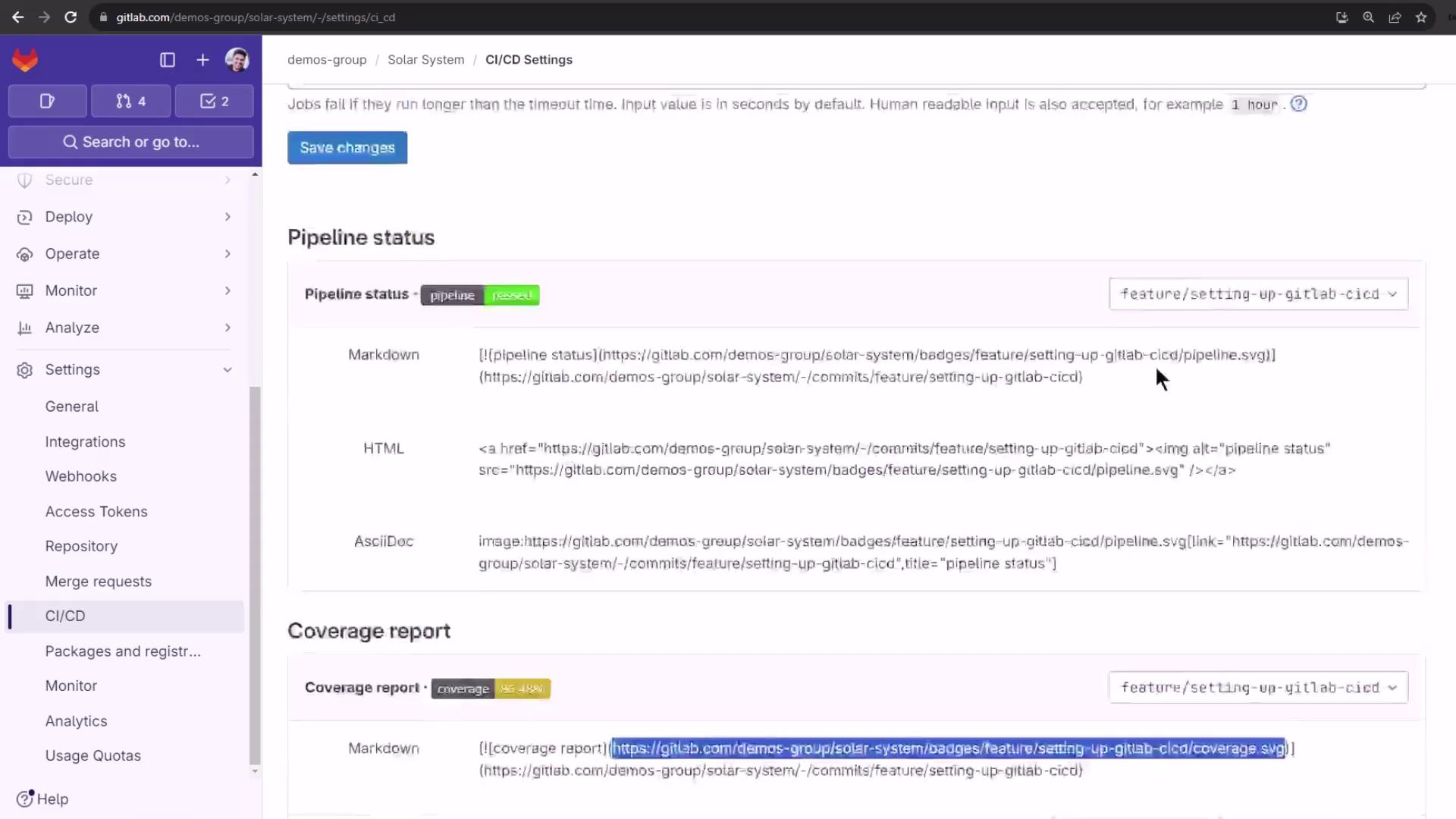Click the plus create new icon
The height and width of the screenshot is (819, 1456).
click(x=202, y=60)
